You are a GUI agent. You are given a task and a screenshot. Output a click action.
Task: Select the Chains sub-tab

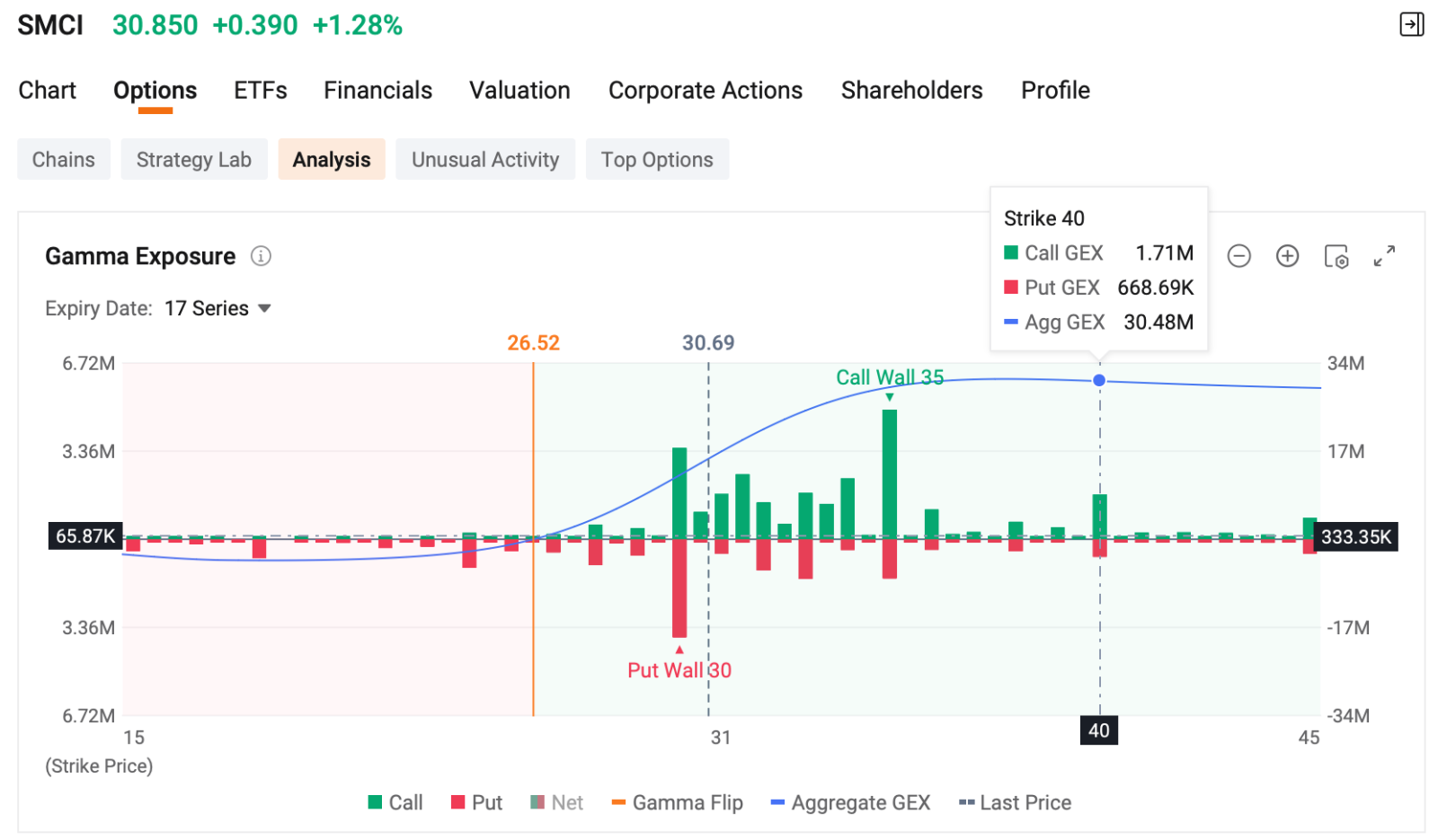tap(64, 159)
